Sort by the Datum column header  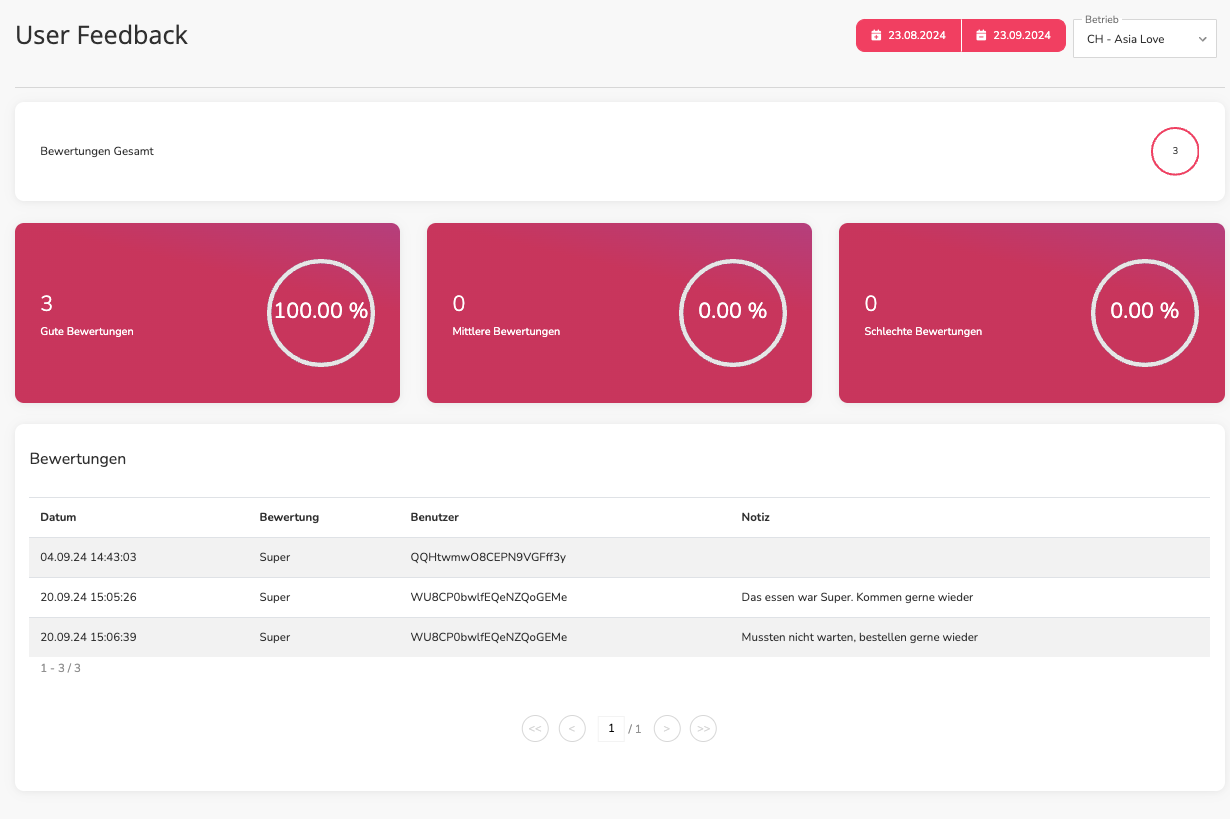pos(58,517)
